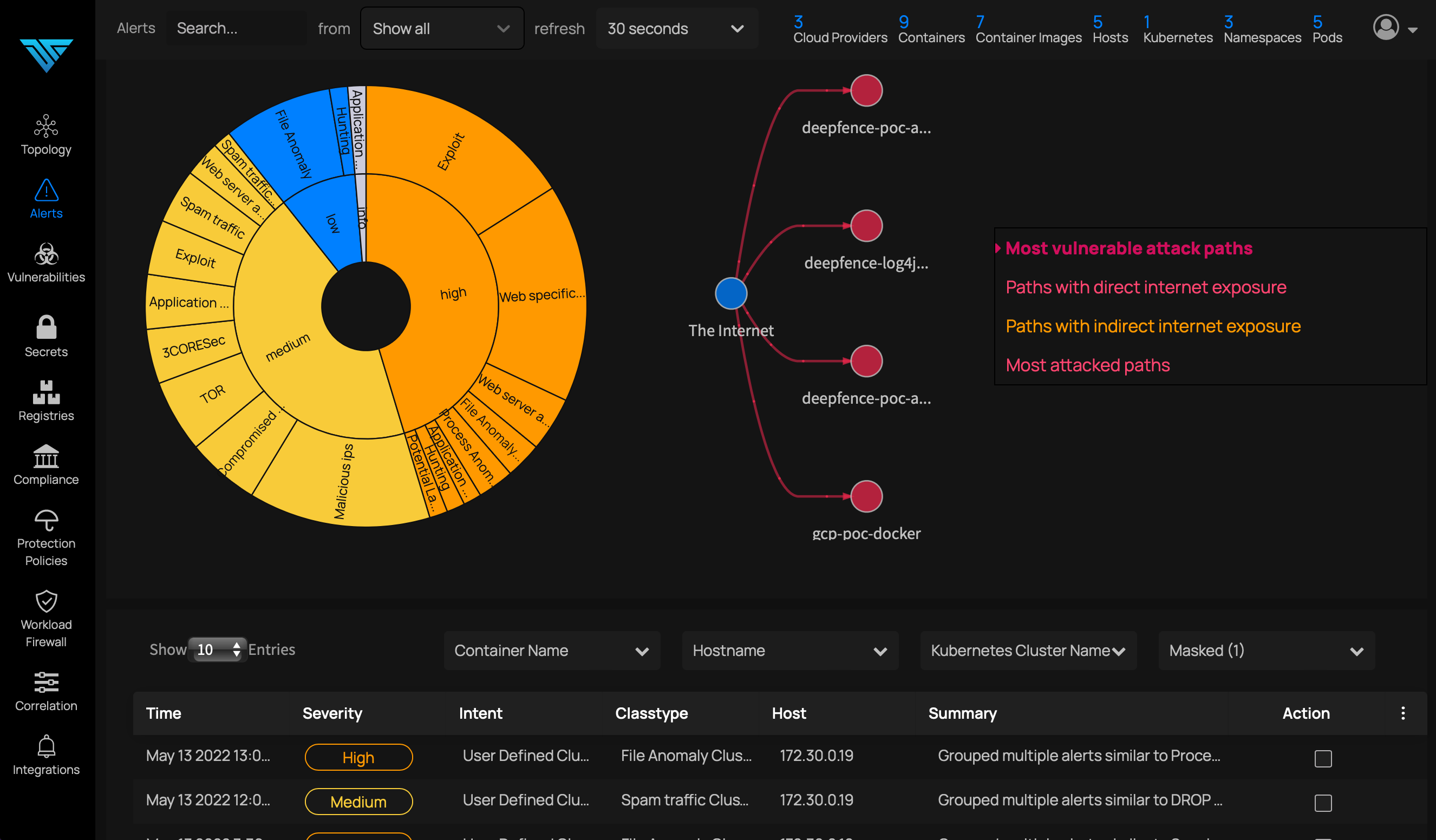Click the High severity badge

[x=358, y=757]
